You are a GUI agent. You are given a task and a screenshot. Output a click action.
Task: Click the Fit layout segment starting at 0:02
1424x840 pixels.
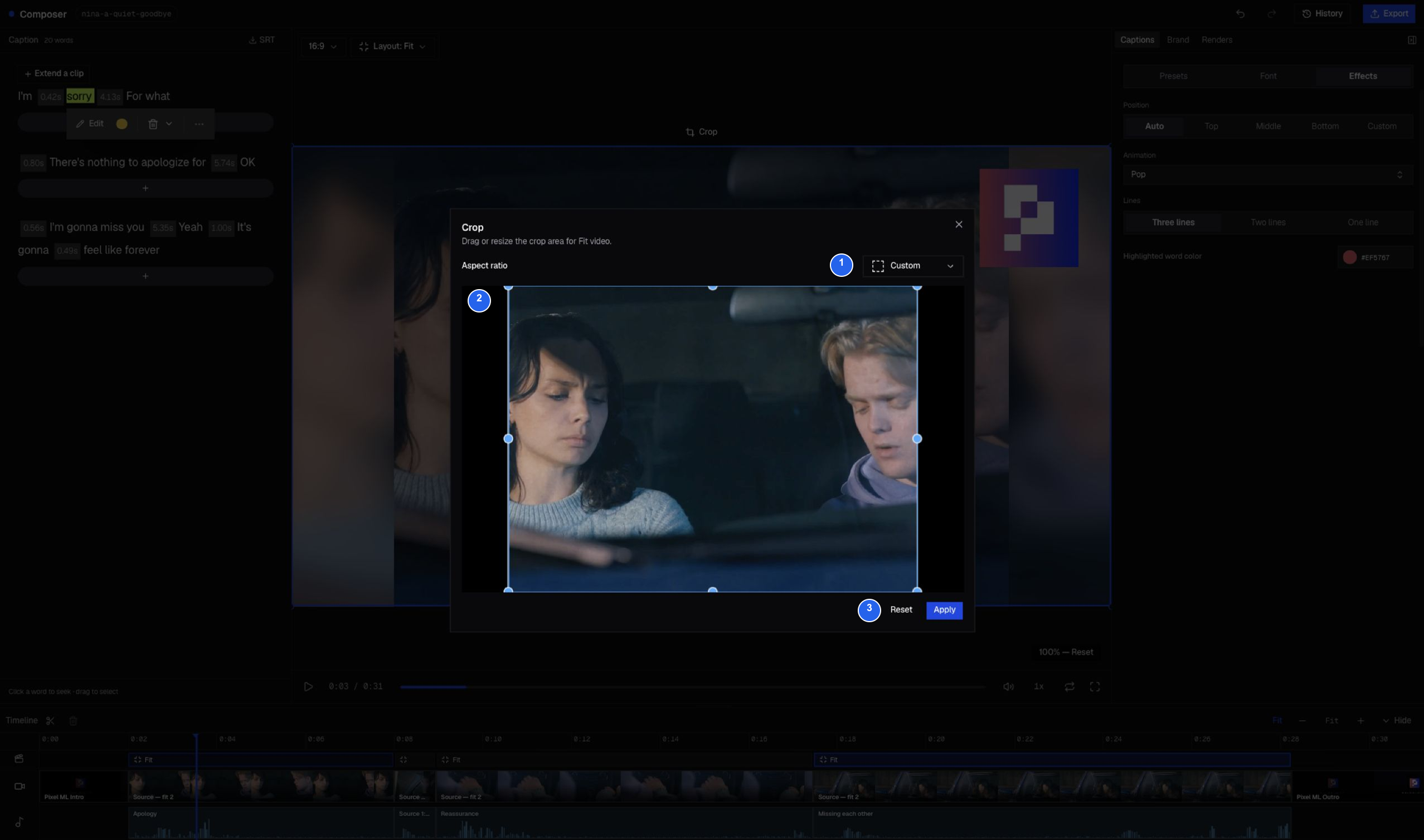(260, 760)
